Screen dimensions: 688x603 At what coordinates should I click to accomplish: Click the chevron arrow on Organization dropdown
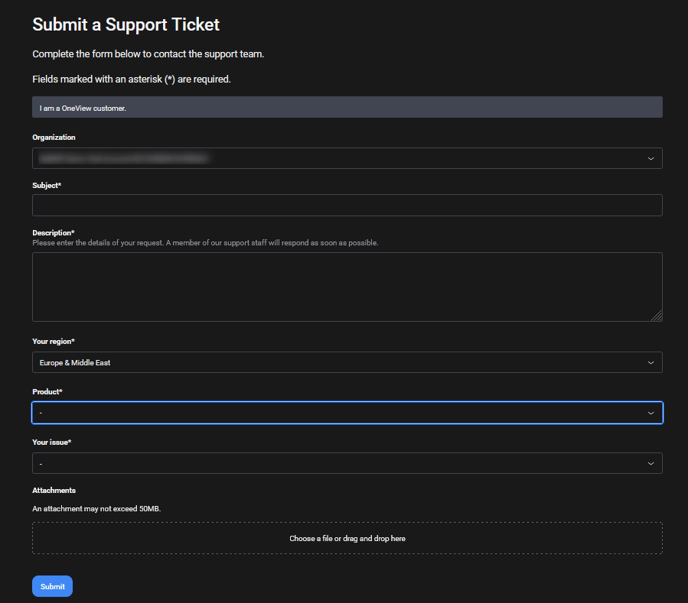(650, 158)
